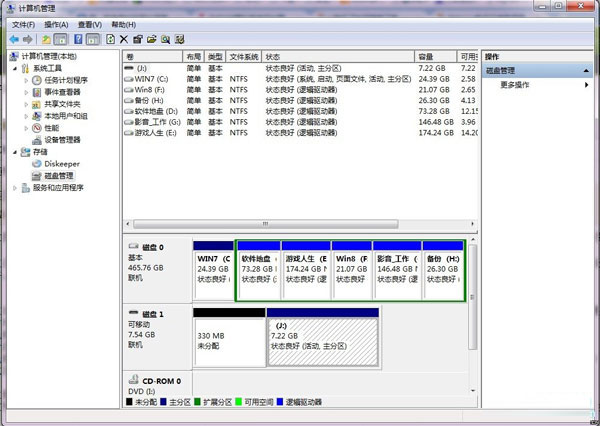
Task: Select the 330 MB unallocated space
Action: 229,337
